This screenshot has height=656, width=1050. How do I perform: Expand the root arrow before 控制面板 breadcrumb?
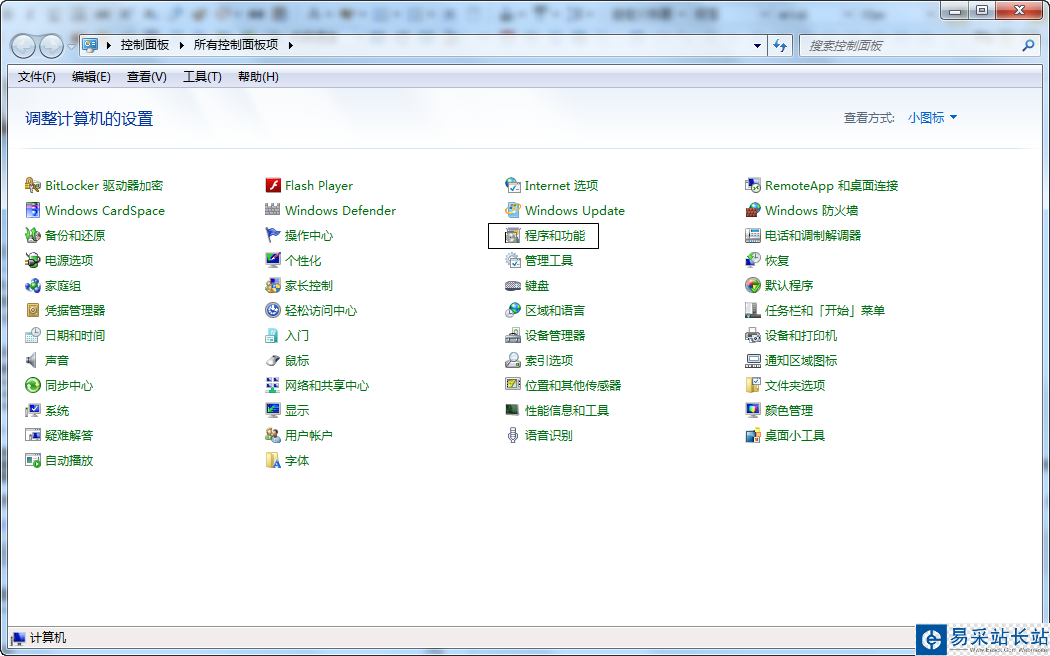click(109, 45)
